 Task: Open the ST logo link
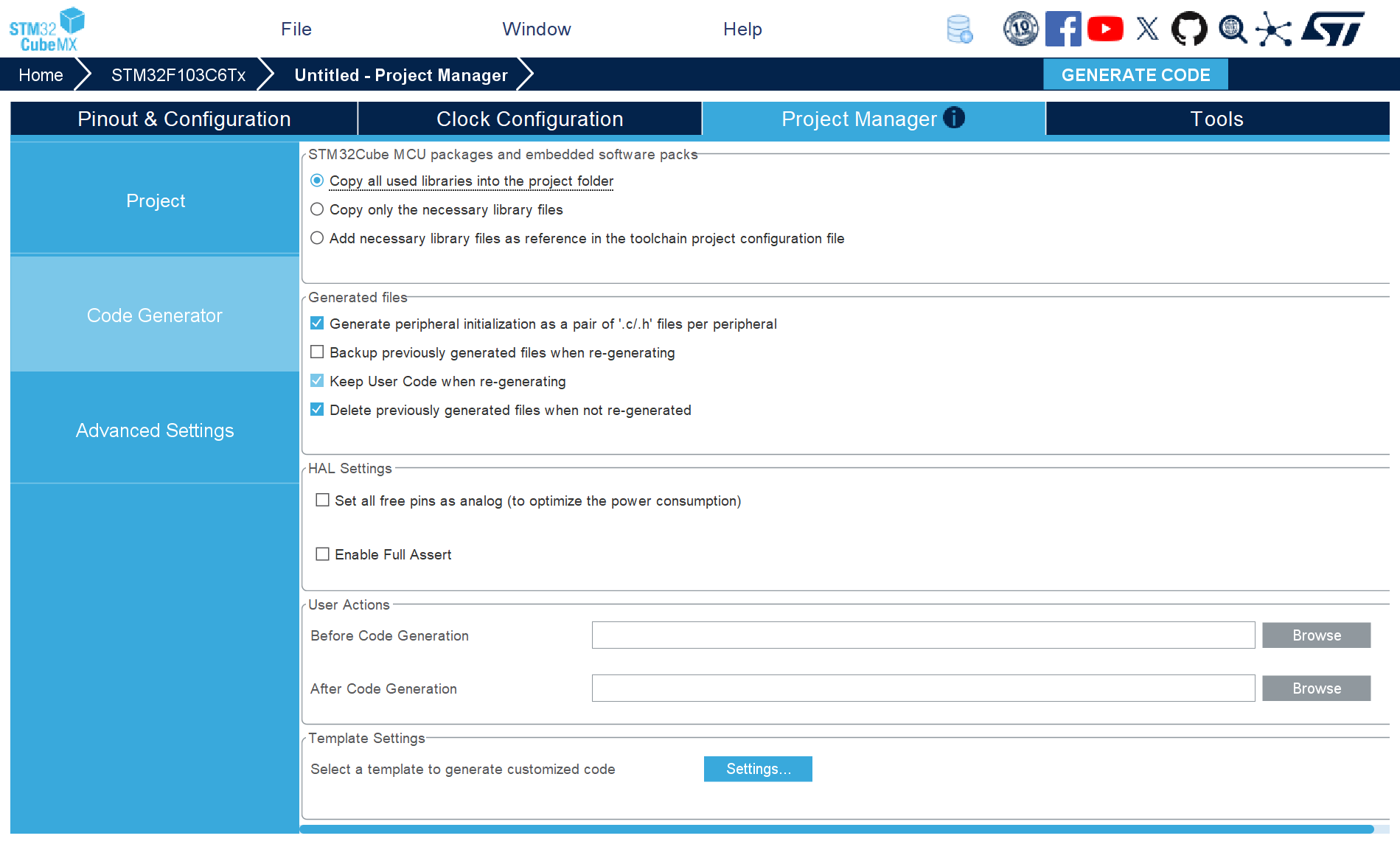point(1333,29)
